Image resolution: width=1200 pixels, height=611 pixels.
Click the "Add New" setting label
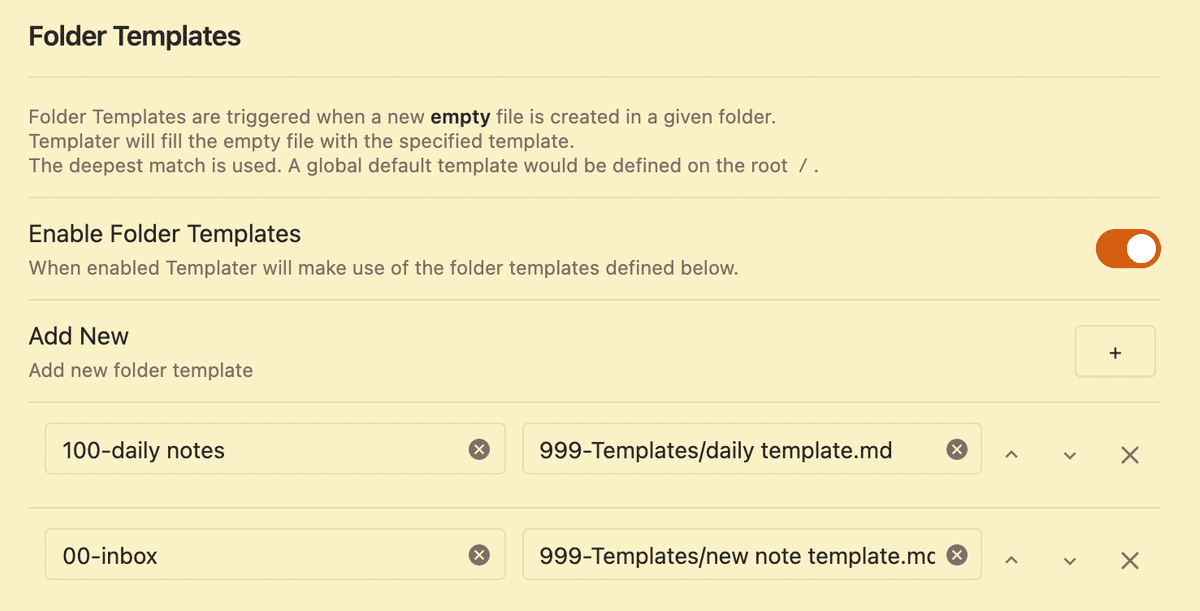(79, 336)
